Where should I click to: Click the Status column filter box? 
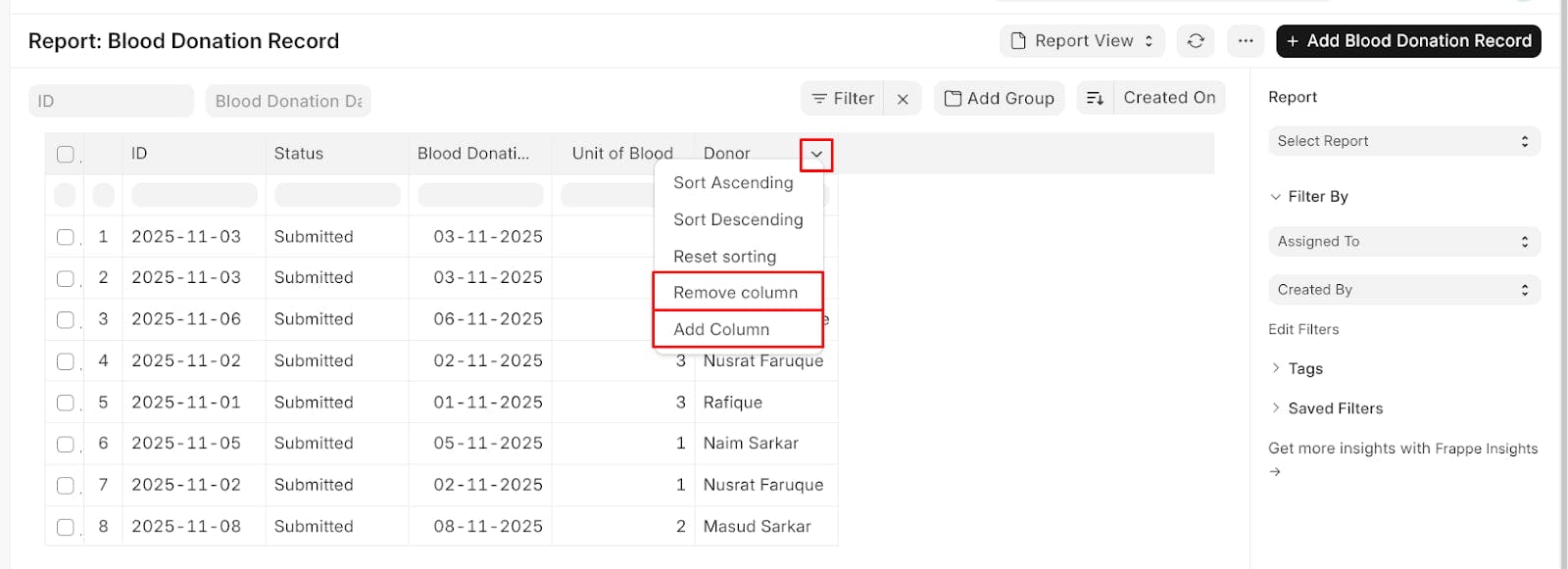point(337,195)
